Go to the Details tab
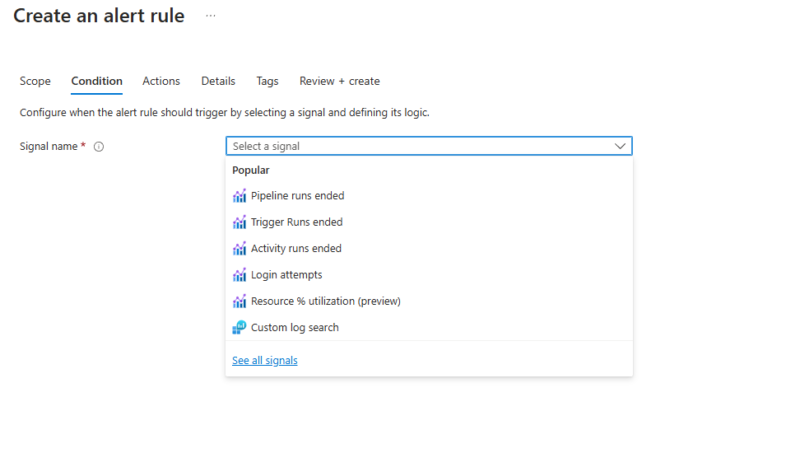The width and height of the screenshot is (800, 458). (x=218, y=81)
